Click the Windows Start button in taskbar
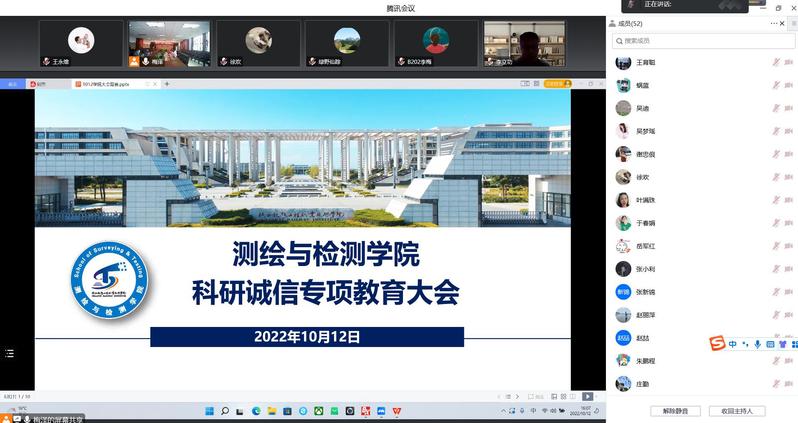This screenshot has width=798, height=423. tap(209, 410)
